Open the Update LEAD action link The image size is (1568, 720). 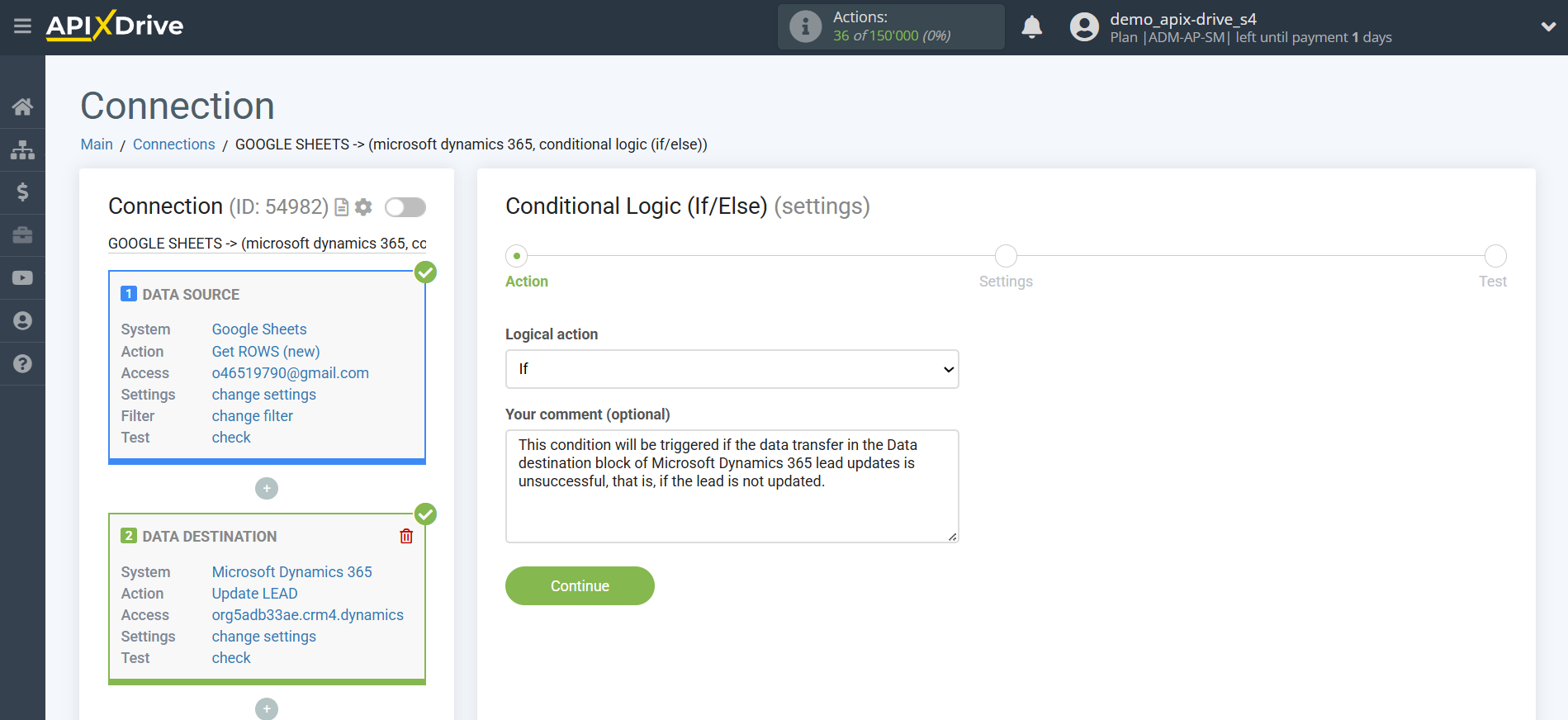255,594
